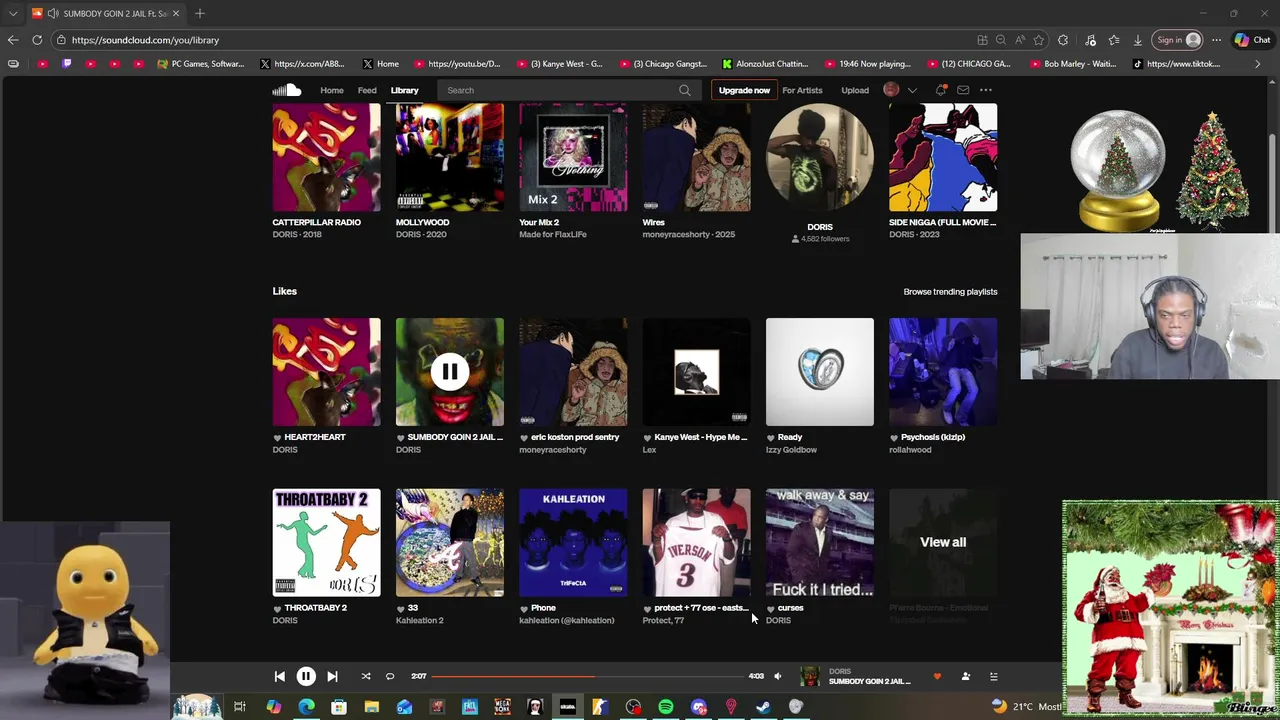Skip to the next track in the player
Screen dimensions: 1280x720
pos(332,677)
